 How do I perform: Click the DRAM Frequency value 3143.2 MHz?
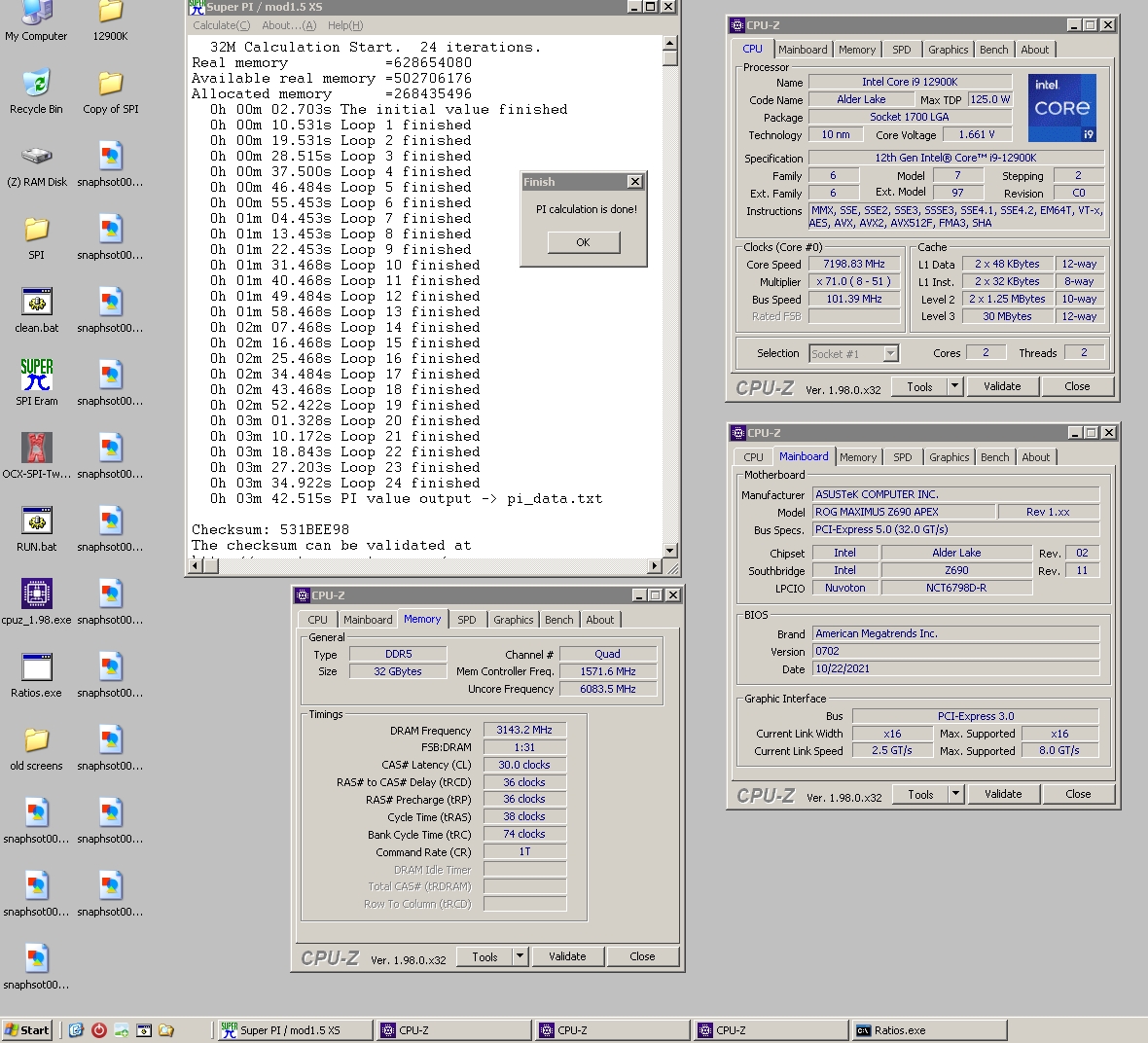(x=524, y=731)
